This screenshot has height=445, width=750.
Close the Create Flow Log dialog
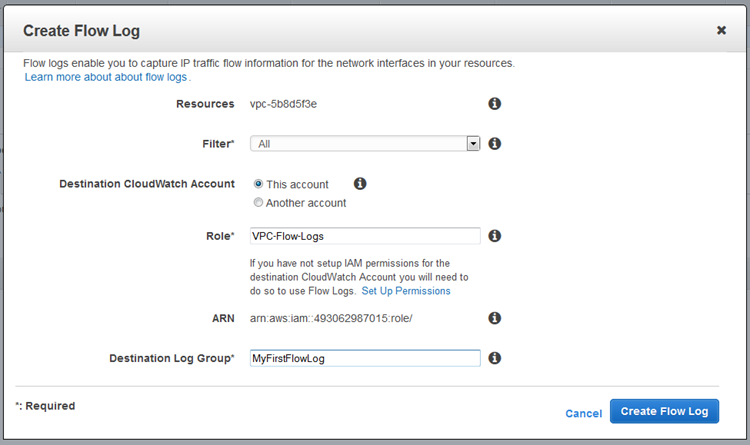click(721, 31)
